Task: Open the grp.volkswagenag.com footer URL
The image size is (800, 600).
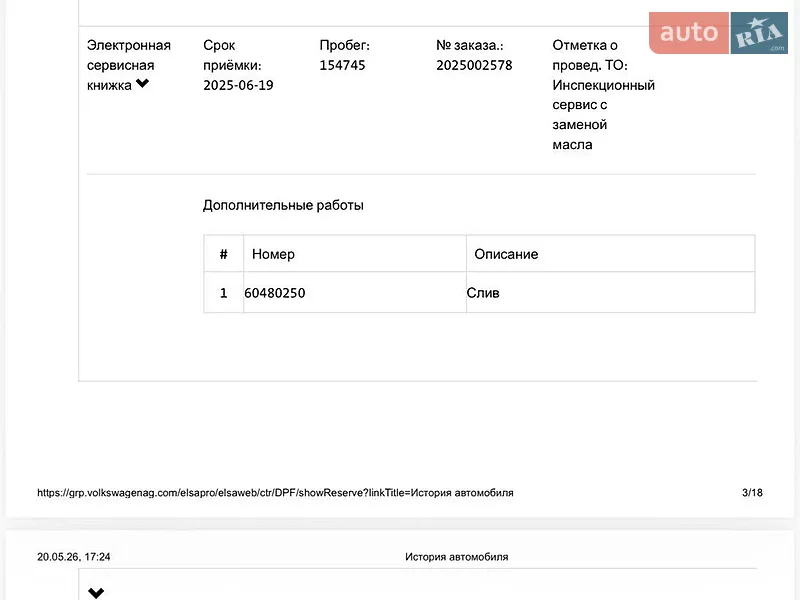Action: point(275,493)
